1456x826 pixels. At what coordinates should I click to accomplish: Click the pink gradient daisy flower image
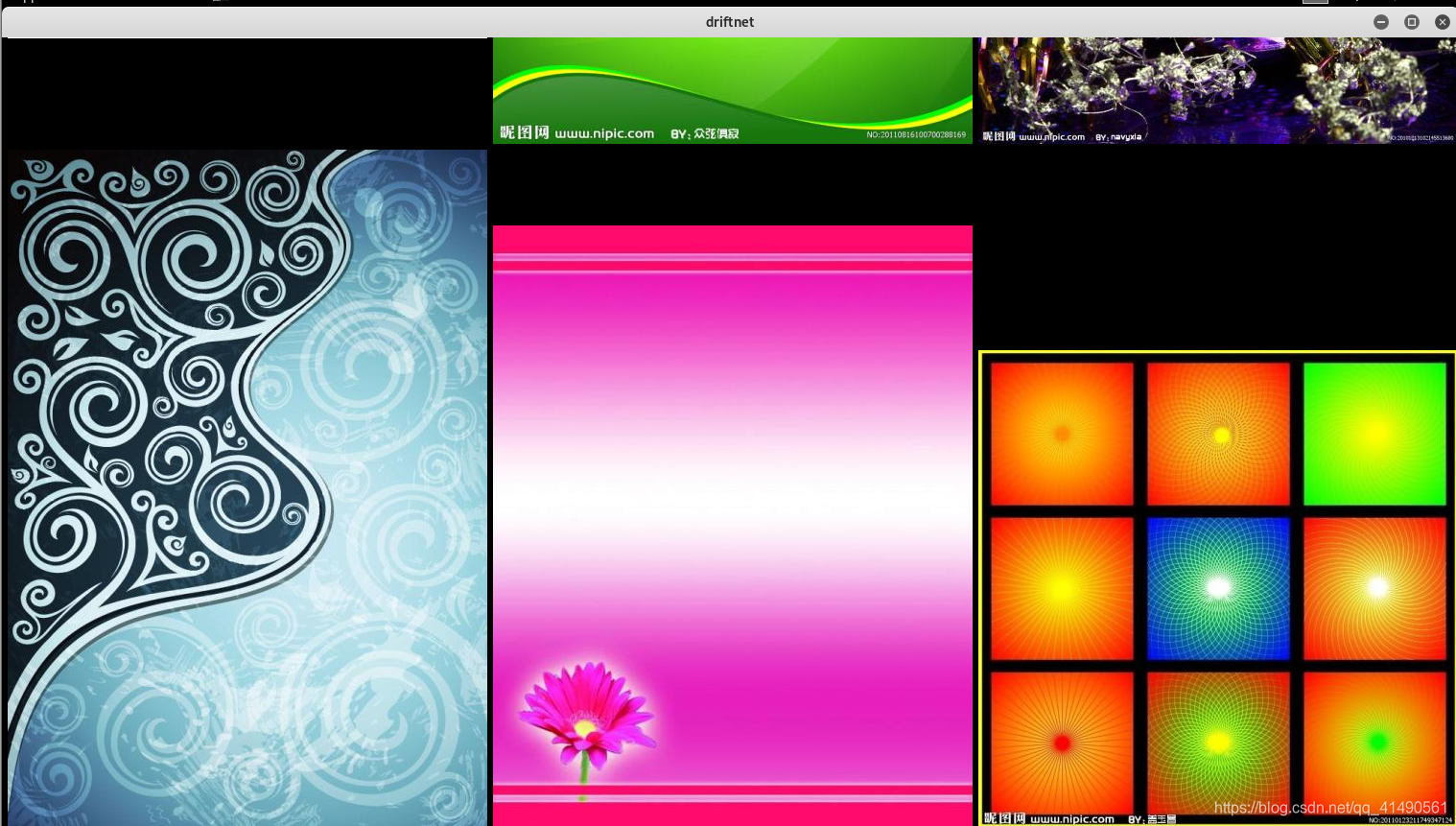pyautogui.click(x=733, y=526)
